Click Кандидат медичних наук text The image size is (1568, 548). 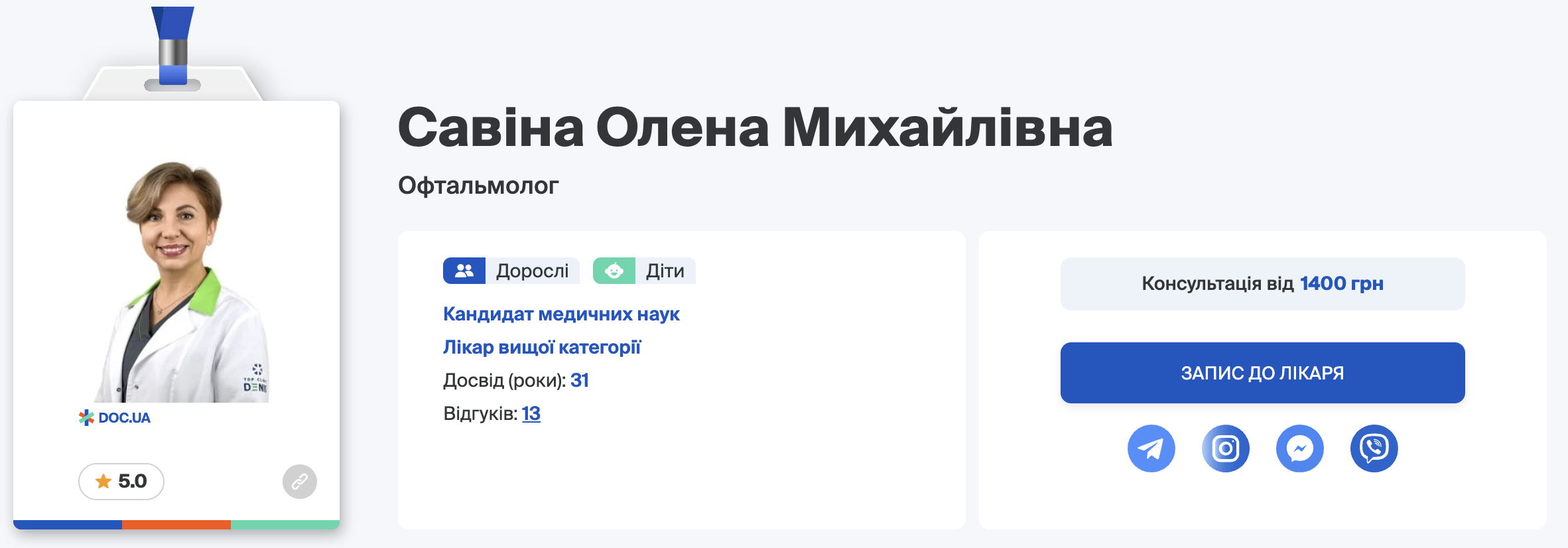coord(561,314)
